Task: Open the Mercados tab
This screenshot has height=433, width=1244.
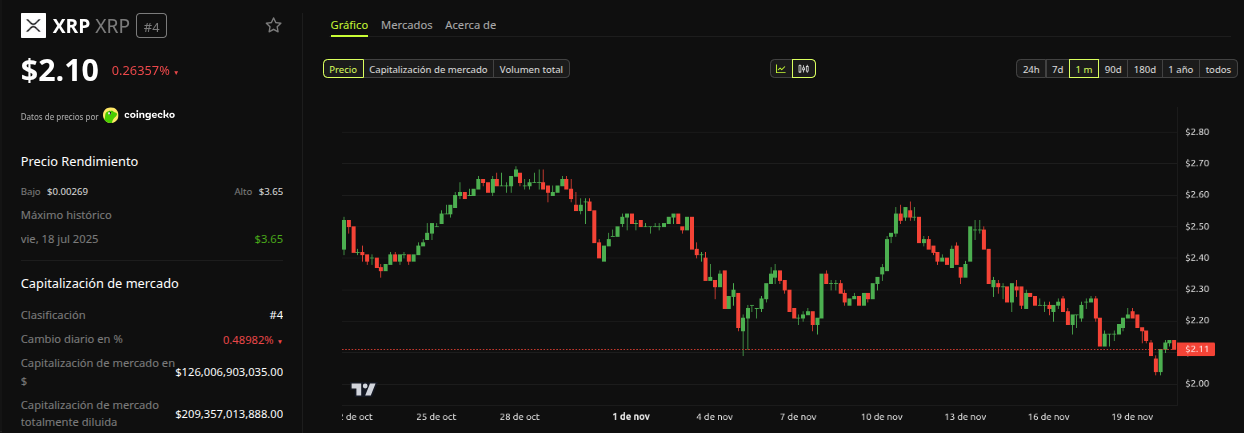Action: [407, 25]
